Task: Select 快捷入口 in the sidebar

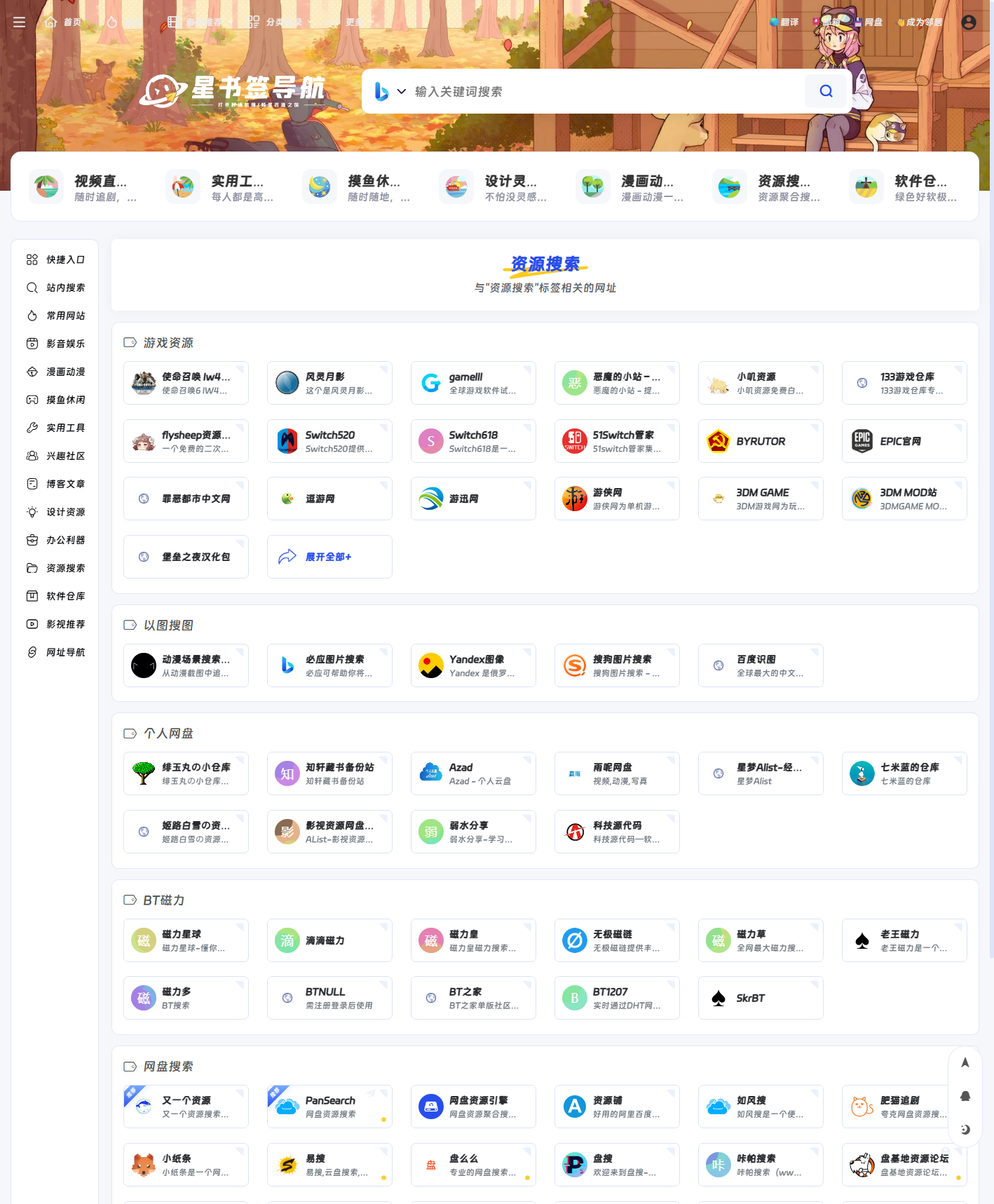Action: point(55,259)
